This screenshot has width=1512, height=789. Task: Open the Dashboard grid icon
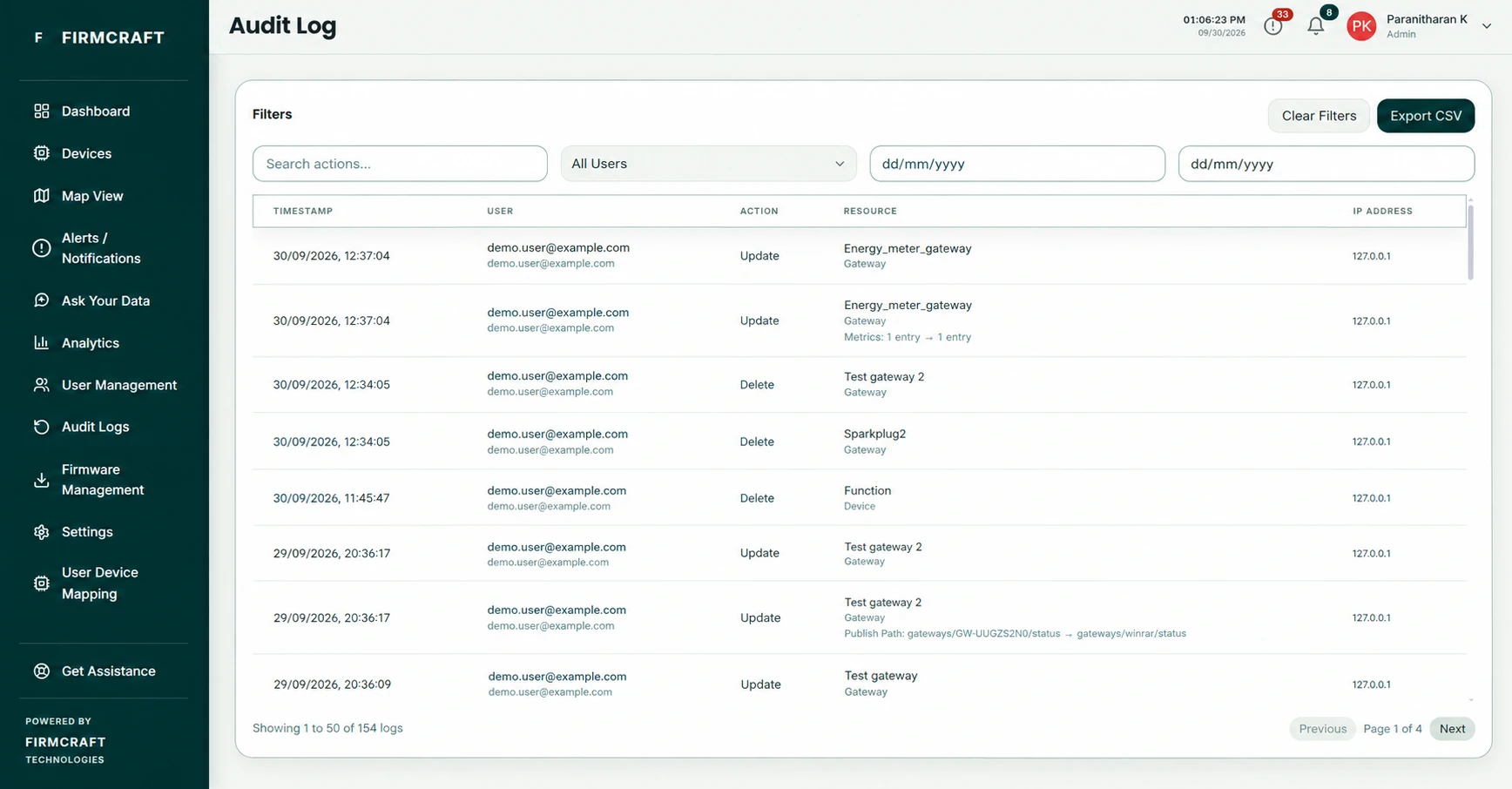41,111
